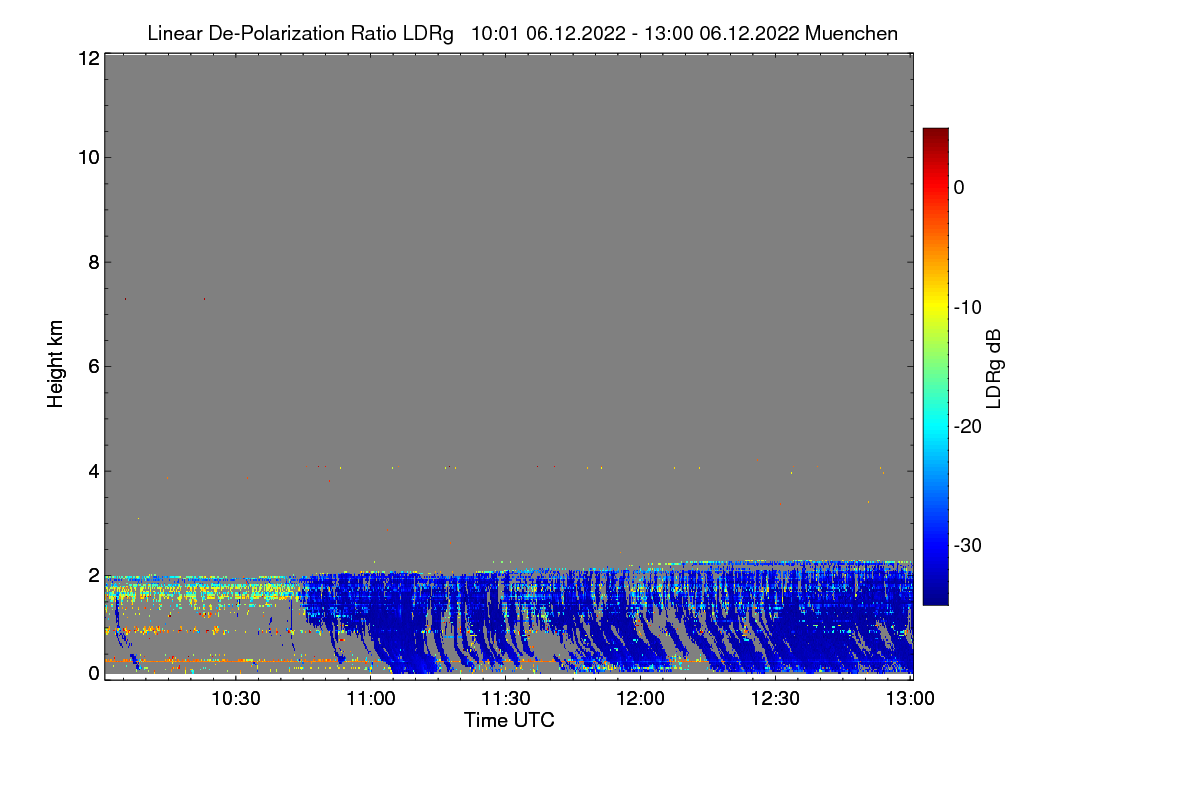This screenshot has width=1200, height=800.
Task: Click the '12:00' time tick label
Action: (641, 700)
